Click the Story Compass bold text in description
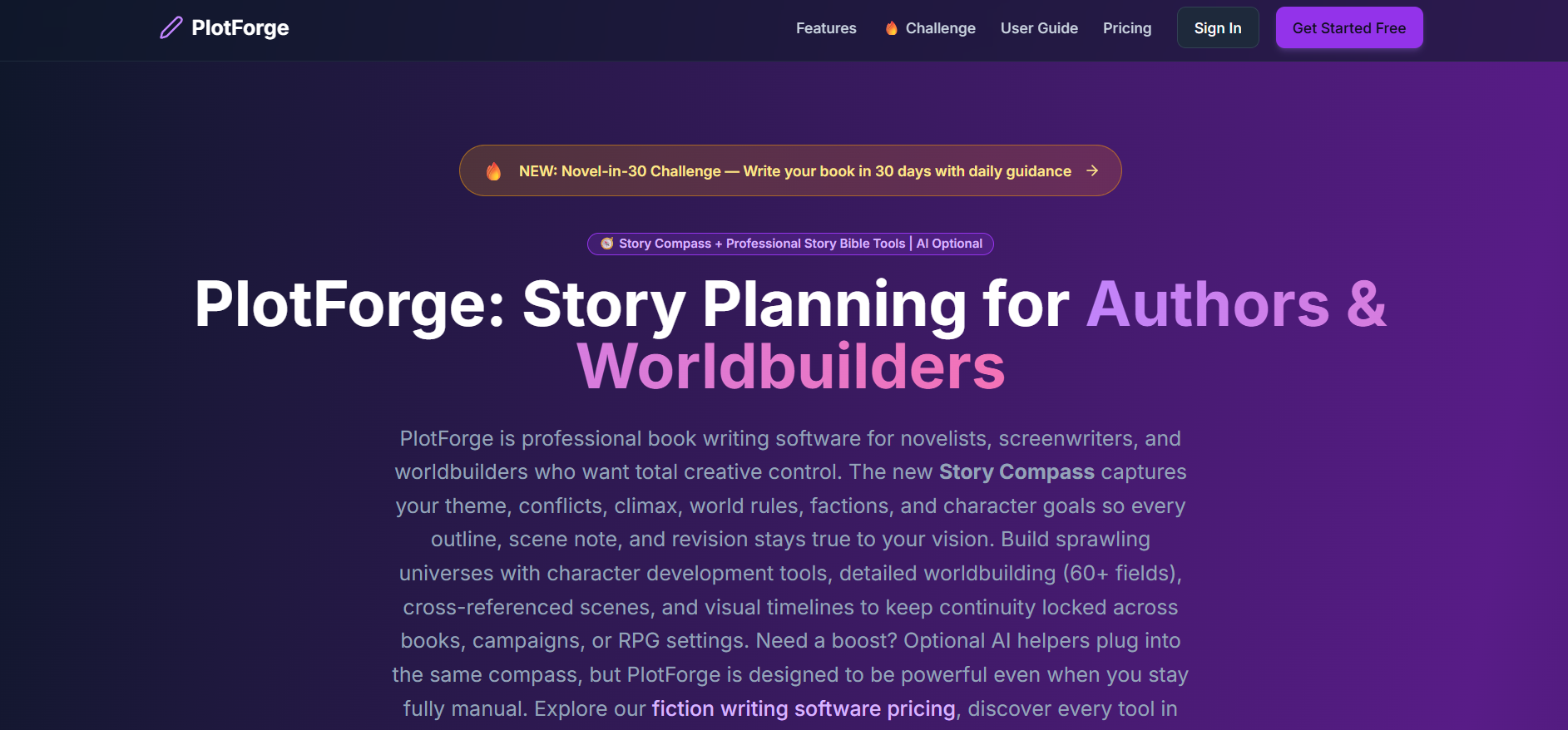Screen dimensions: 1568x730 [1016, 471]
